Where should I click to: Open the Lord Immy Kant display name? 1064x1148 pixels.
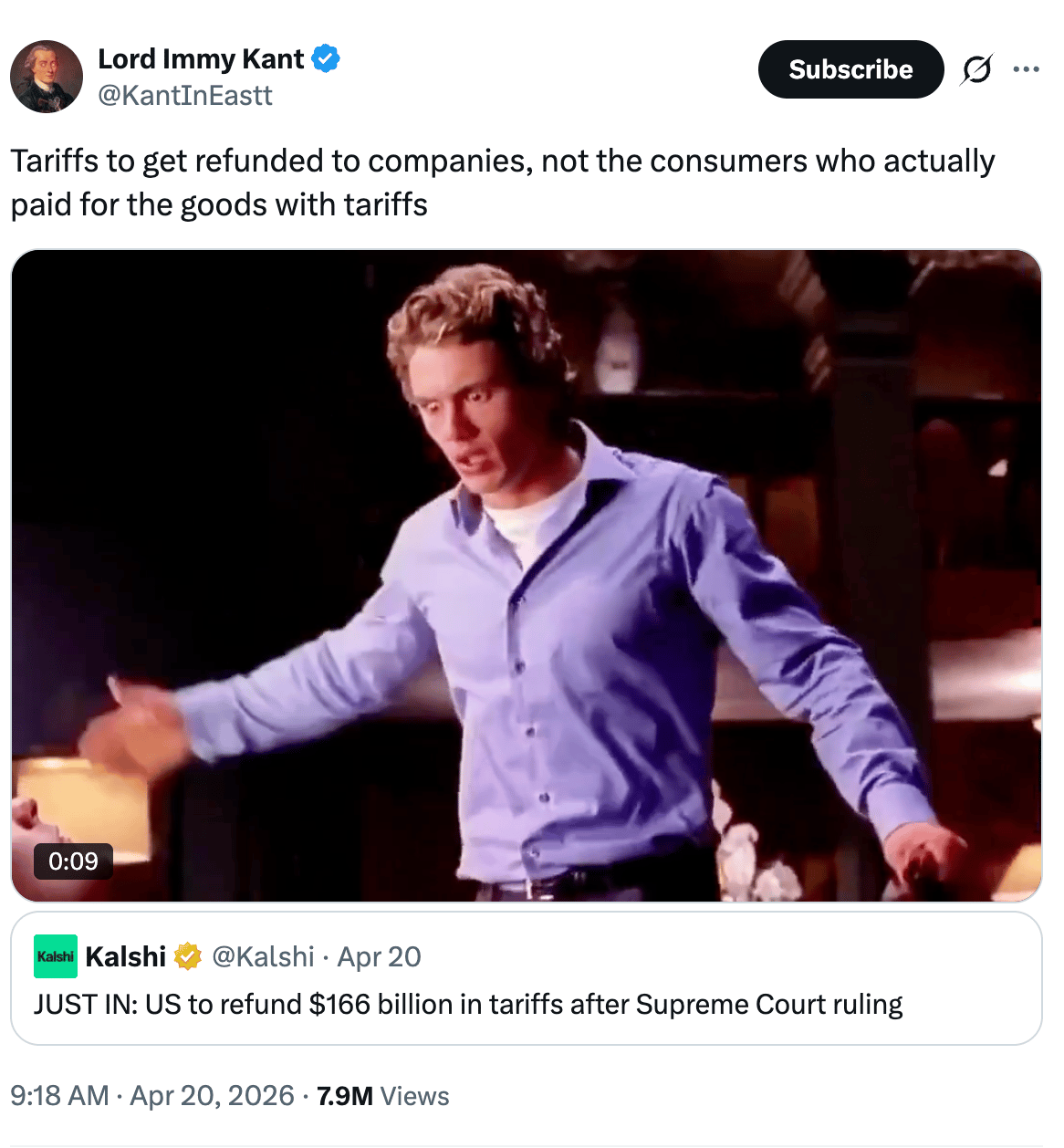(201, 58)
